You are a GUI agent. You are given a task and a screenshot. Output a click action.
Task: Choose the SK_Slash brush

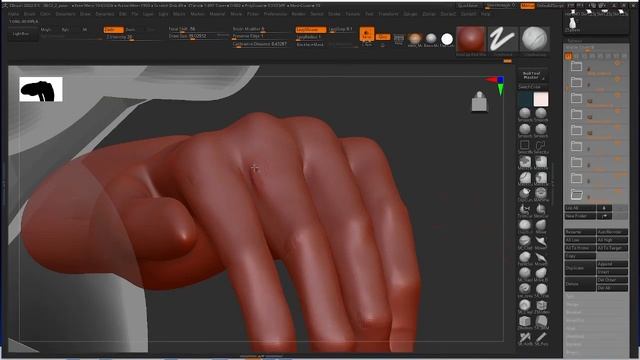coord(525,274)
